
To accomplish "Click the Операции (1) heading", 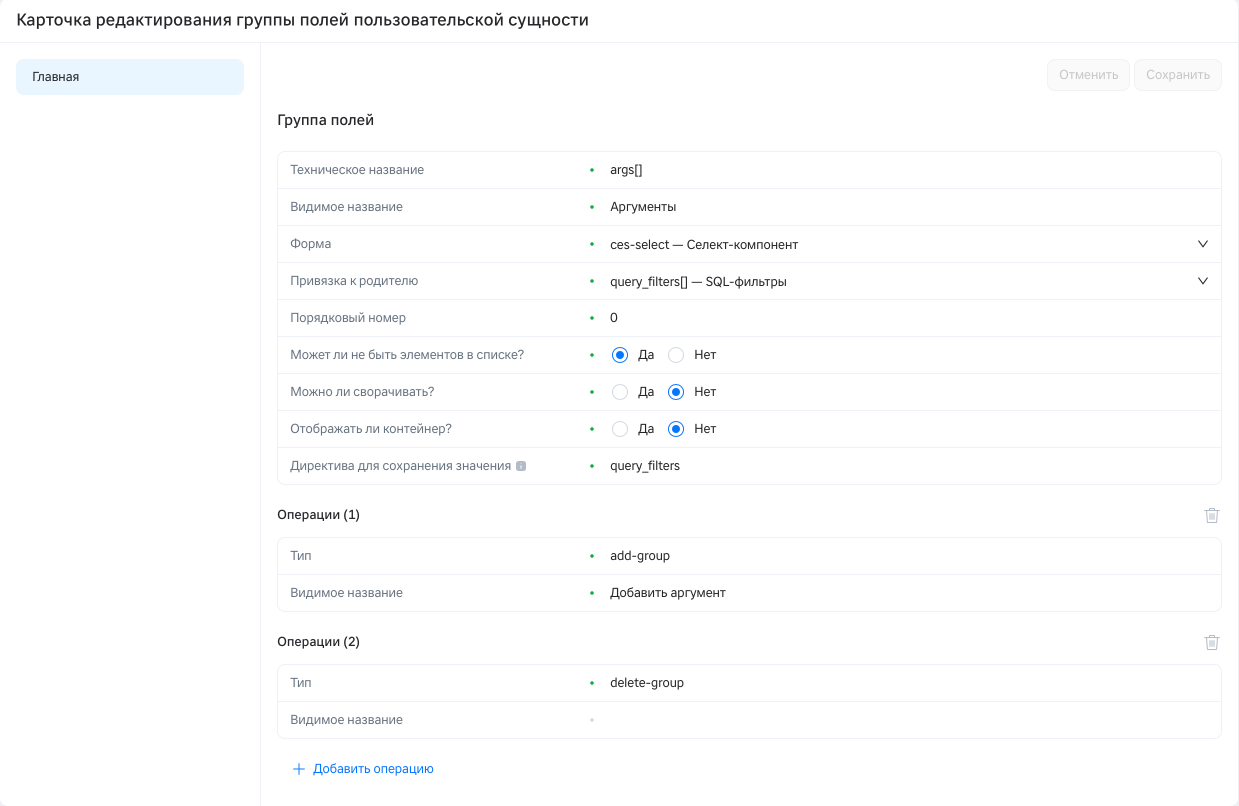I will (318, 515).
